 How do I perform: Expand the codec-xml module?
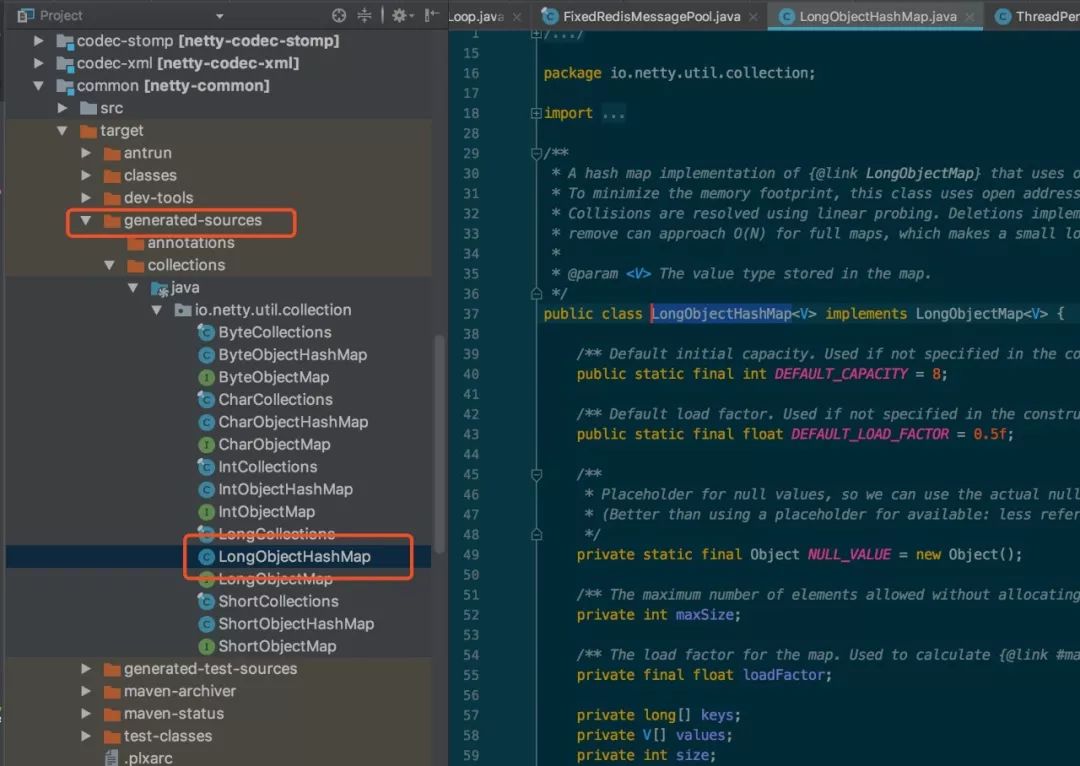pos(39,63)
